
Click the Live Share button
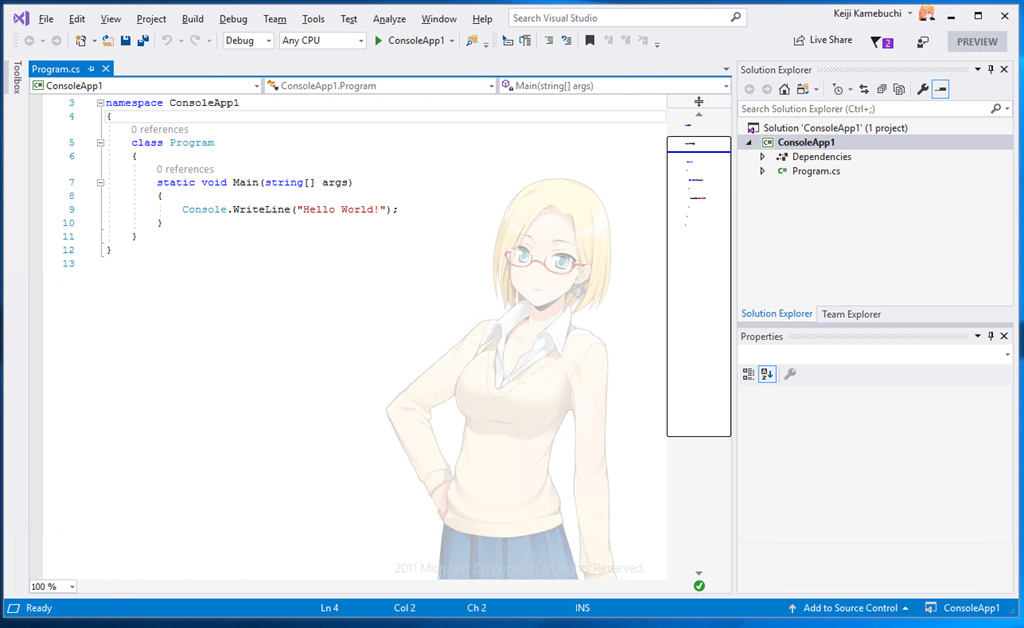pyautogui.click(x=823, y=41)
